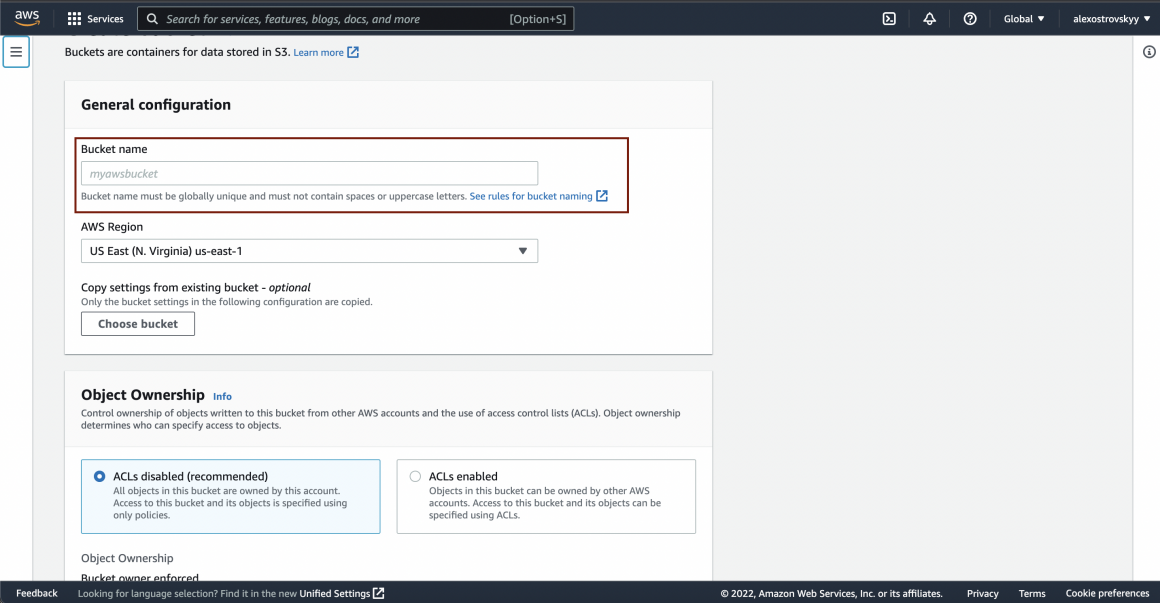Expand the left hamburger navigation menu
1160x603 pixels.
(x=16, y=52)
